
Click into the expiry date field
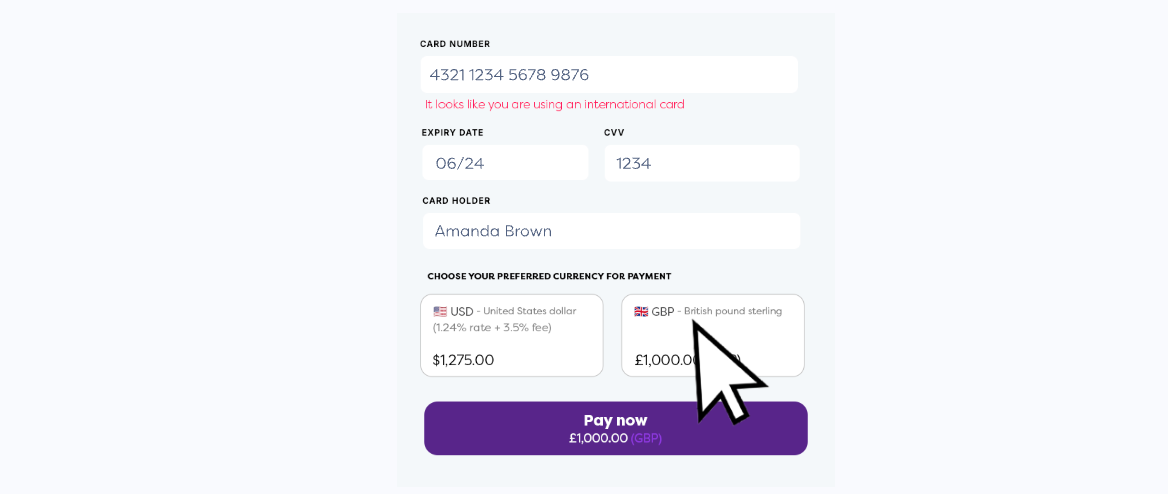click(x=505, y=163)
